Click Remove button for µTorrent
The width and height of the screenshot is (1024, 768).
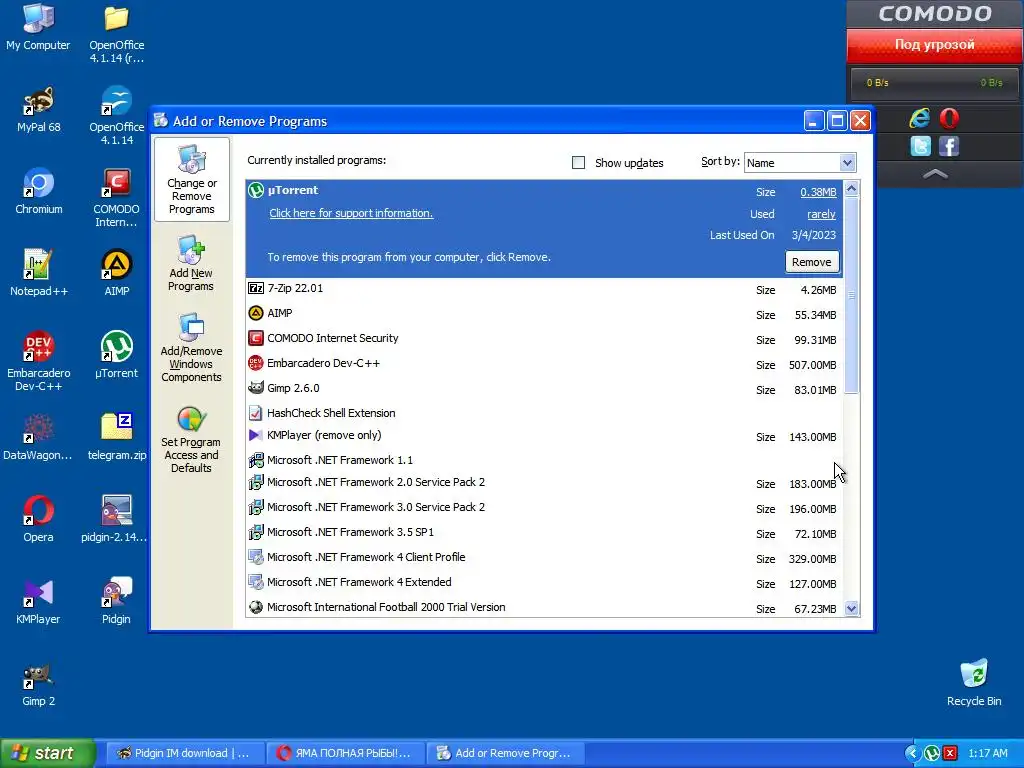pyautogui.click(x=812, y=262)
